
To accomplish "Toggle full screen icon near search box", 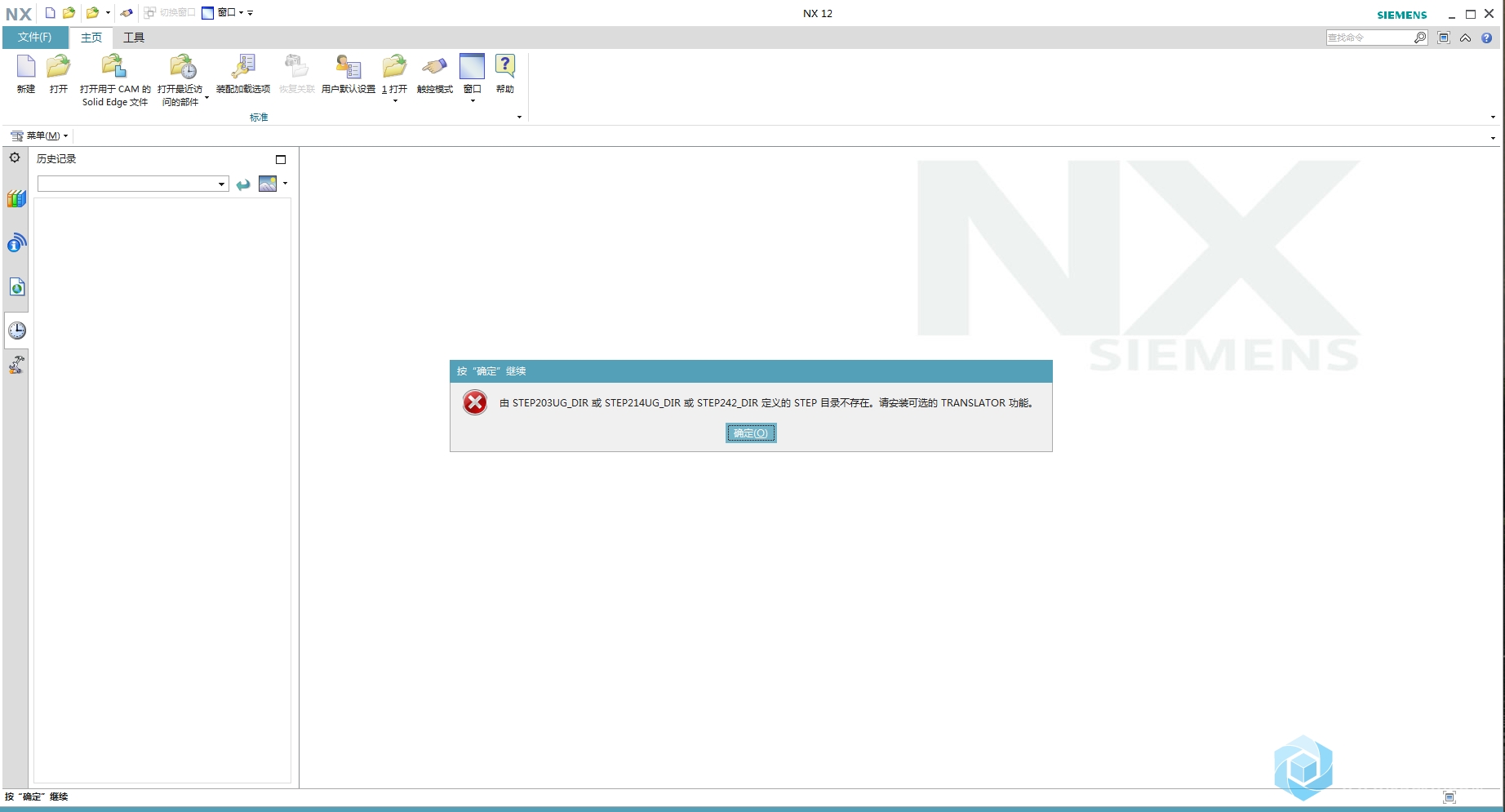I will [x=1444, y=38].
